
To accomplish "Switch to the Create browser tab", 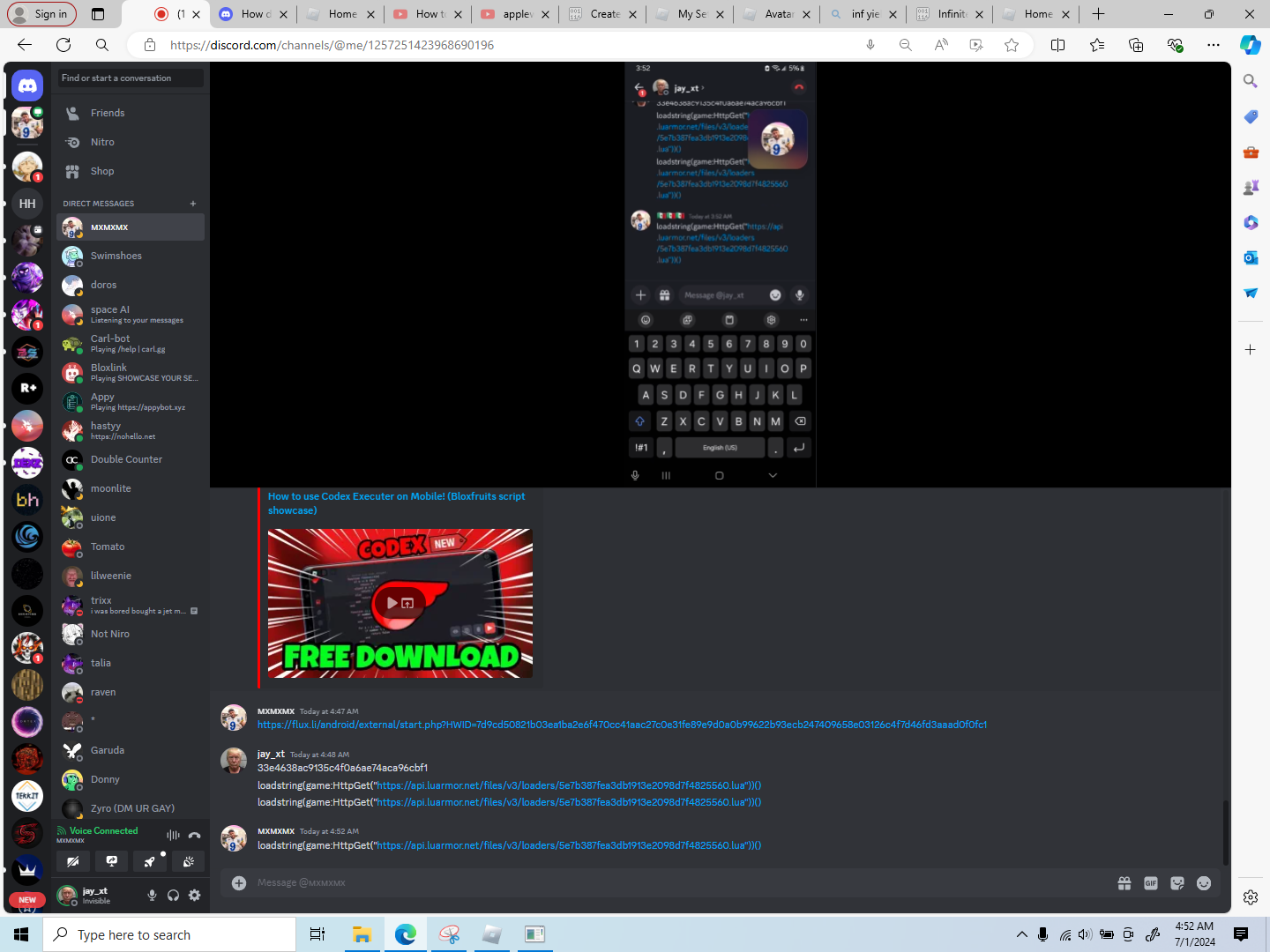I will pyautogui.click(x=605, y=14).
